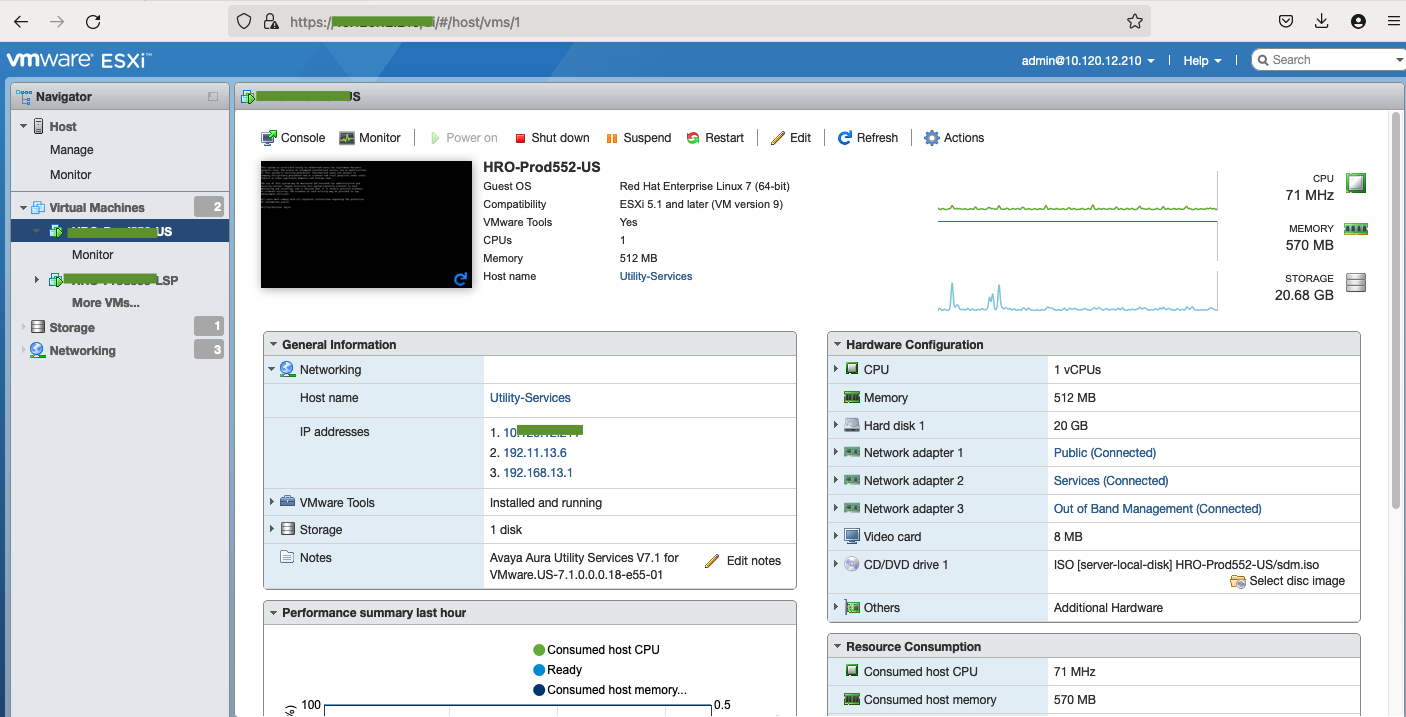Image resolution: width=1406 pixels, height=717 pixels.
Task: Open the Monitor toolbar button
Action: (369, 138)
